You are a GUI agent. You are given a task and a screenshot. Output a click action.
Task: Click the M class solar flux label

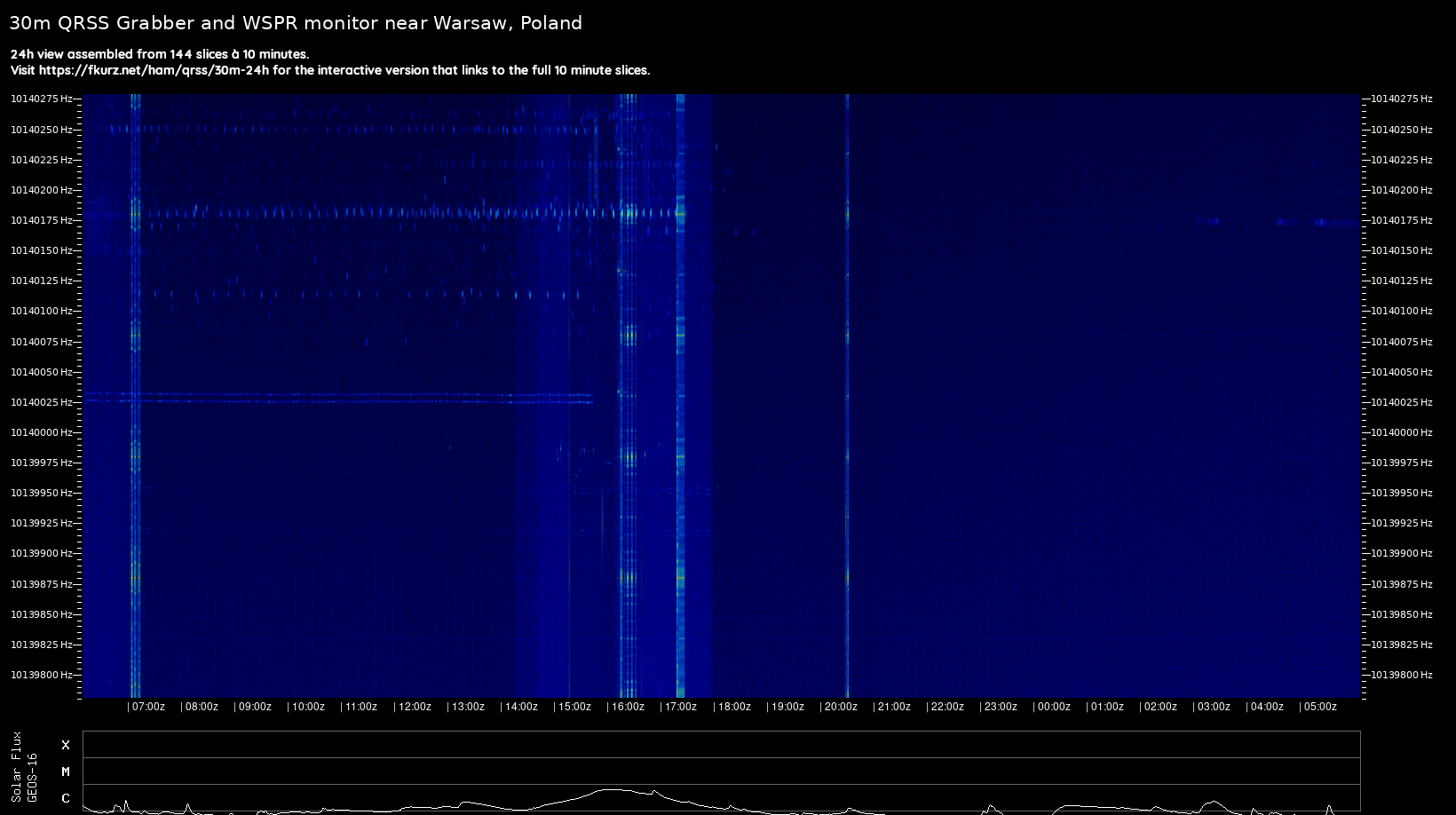click(66, 771)
